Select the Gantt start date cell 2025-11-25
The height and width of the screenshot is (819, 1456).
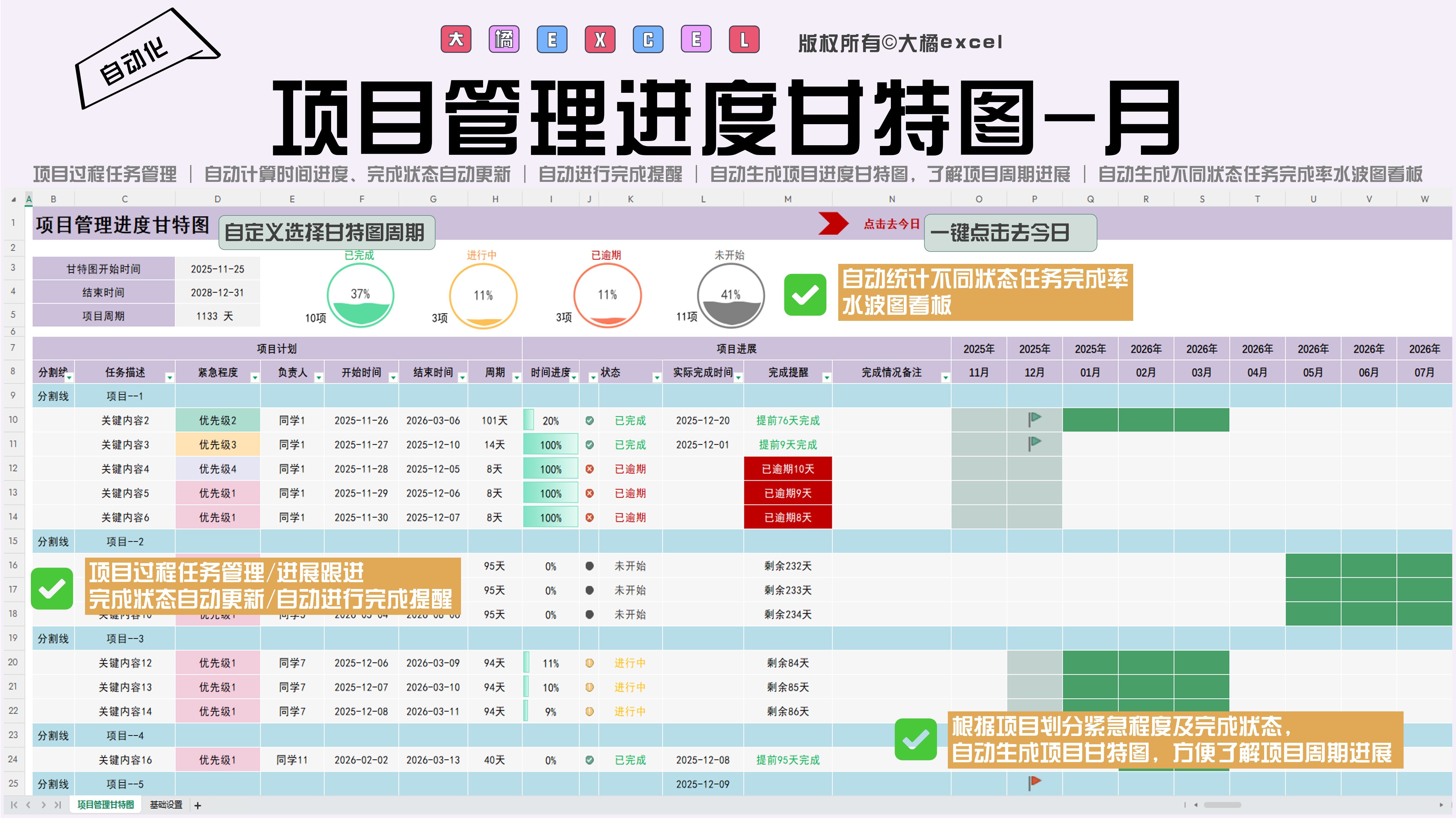pos(218,269)
